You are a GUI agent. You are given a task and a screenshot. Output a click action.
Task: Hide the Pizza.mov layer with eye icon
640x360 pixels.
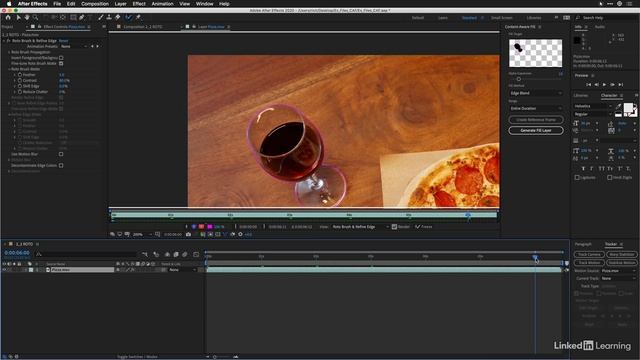point(4,270)
